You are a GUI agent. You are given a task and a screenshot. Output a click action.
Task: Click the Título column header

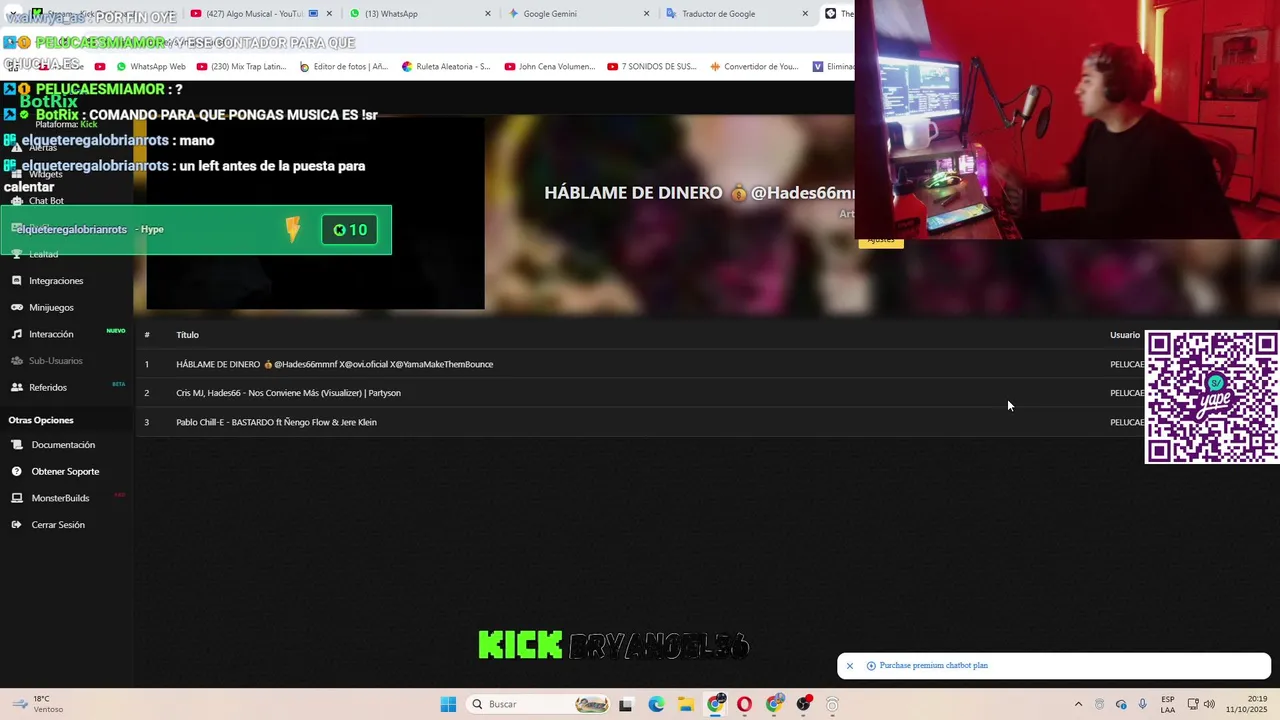(x=187, y=335)
